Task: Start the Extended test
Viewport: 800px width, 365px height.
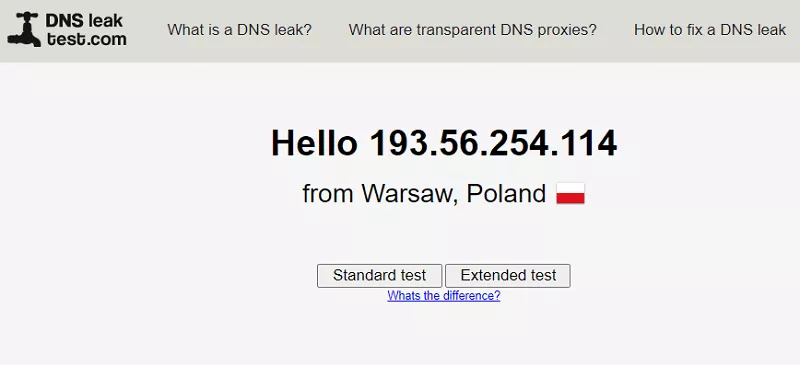Action: coord(508,276)
